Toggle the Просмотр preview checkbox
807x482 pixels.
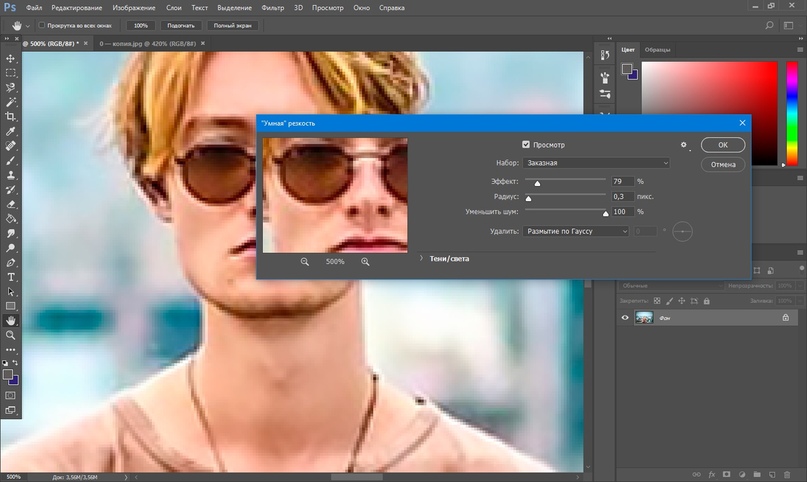pyautogui.click(x=525, y=145)
